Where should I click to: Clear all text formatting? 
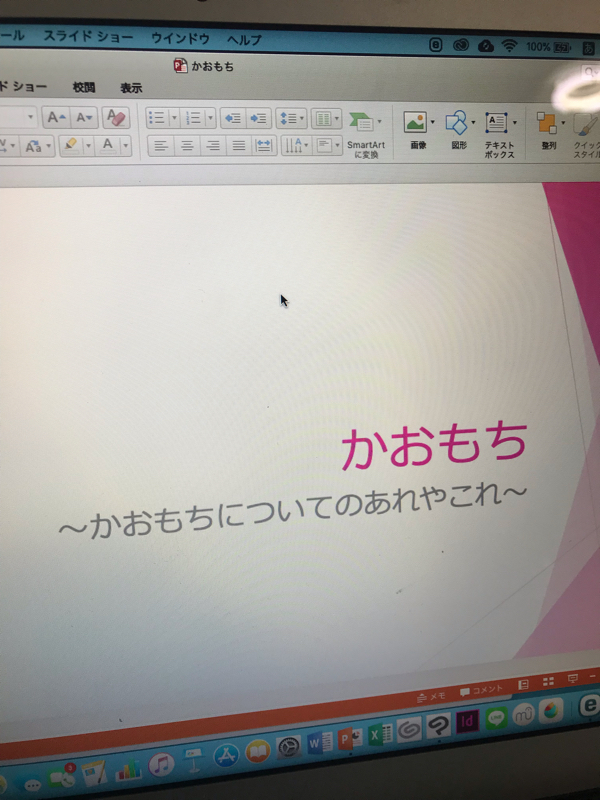[116, 118]
